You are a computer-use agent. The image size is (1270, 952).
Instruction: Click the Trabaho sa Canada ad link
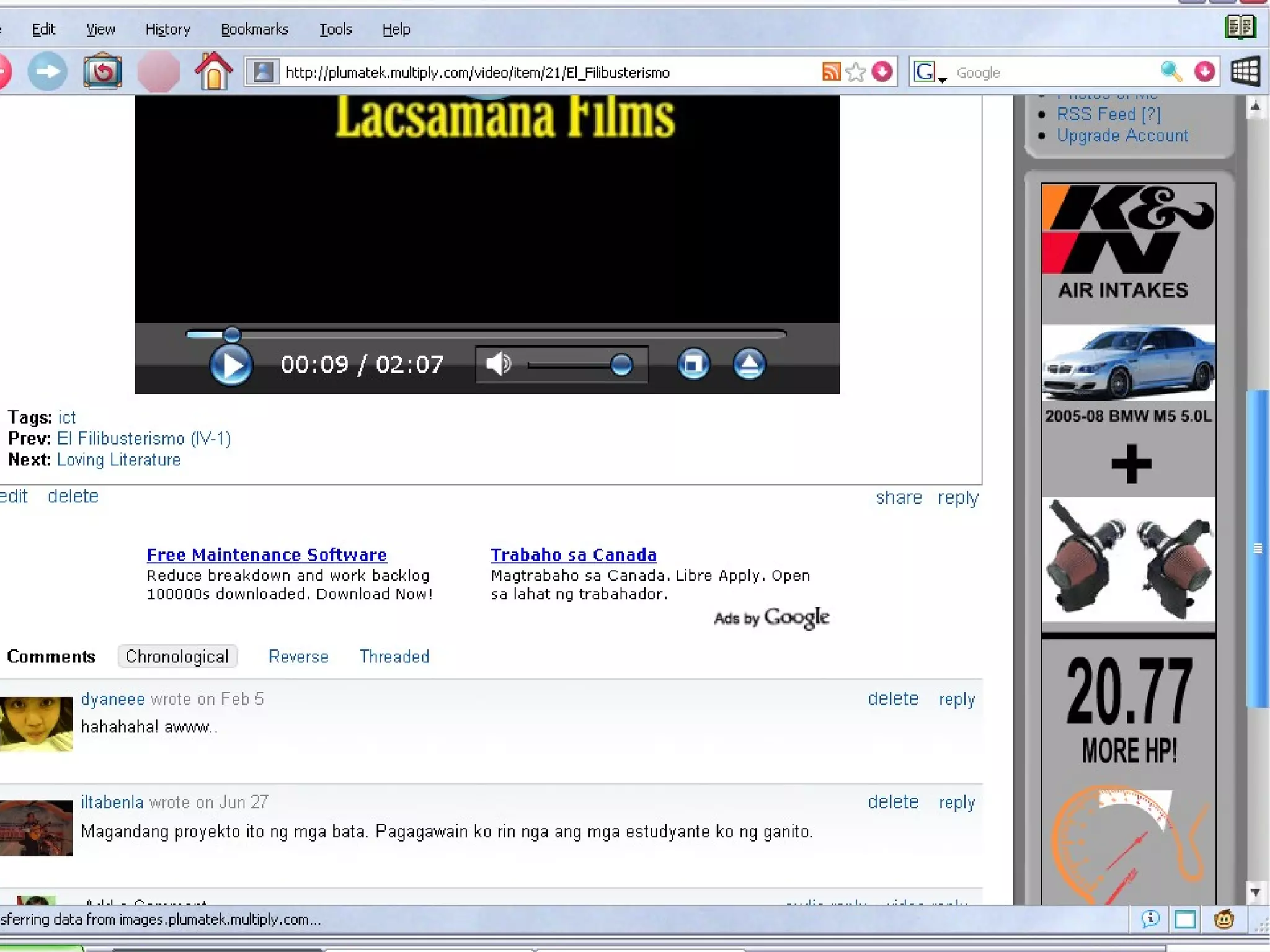click(573, 554)
